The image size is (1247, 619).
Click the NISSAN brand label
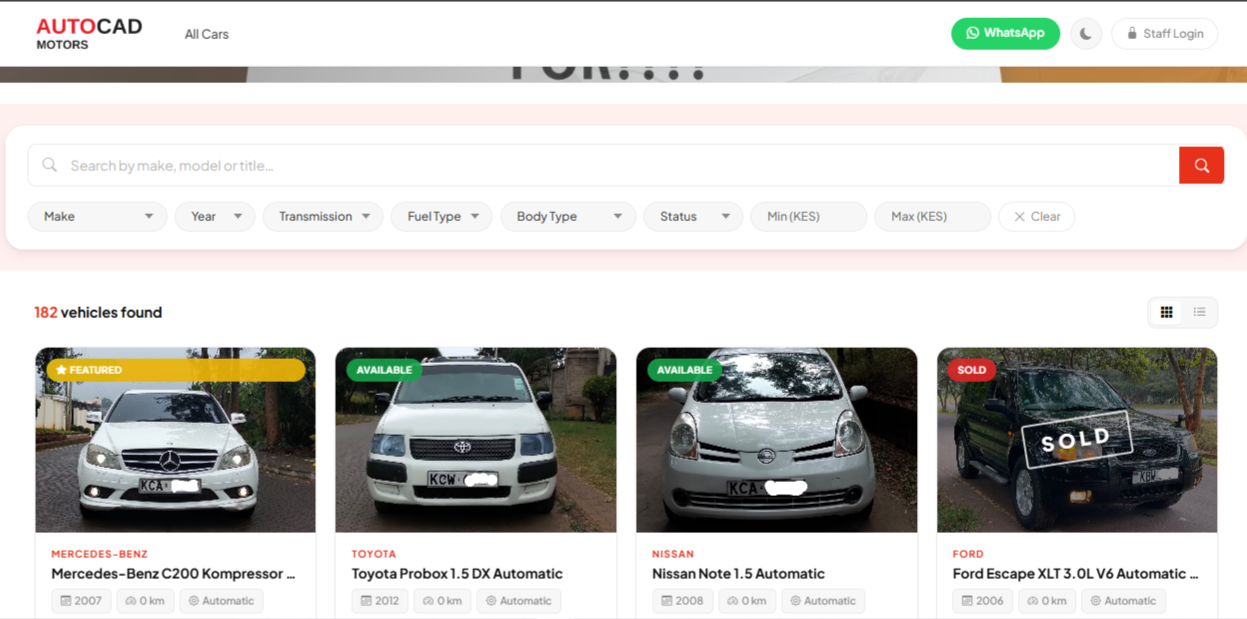point(673,554)
